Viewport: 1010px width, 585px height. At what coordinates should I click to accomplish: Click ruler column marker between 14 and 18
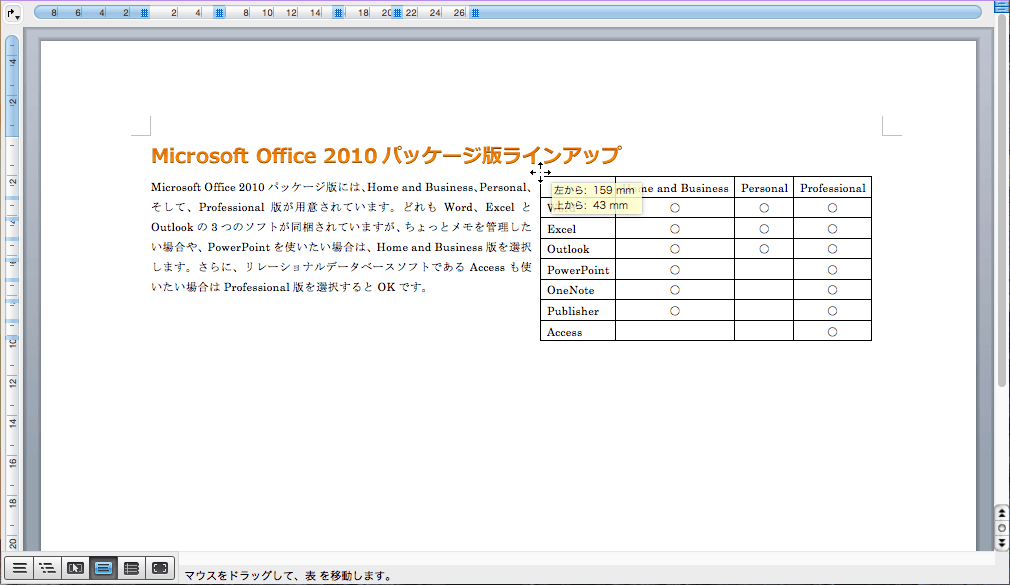pyautogui.click(x=338, y=13)
